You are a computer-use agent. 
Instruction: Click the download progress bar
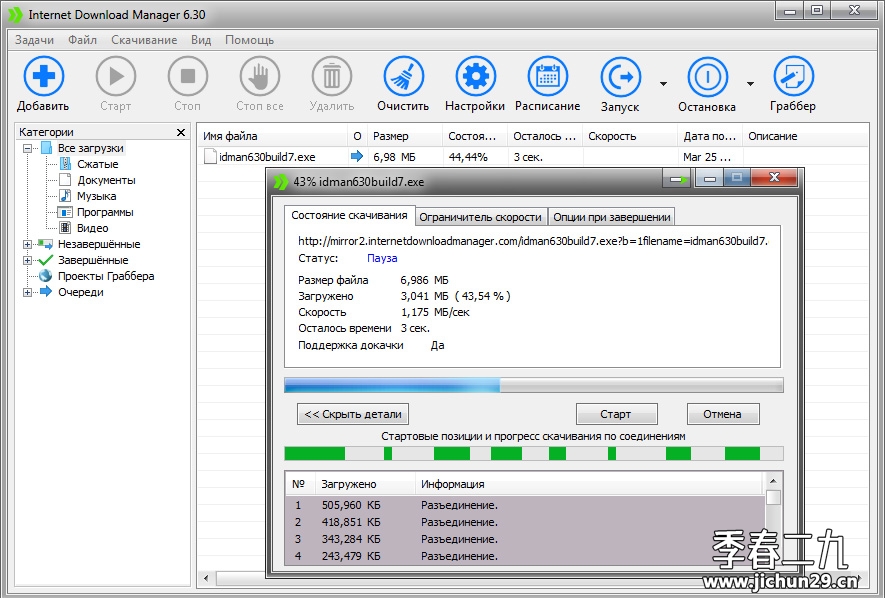[x=533, y=385]
